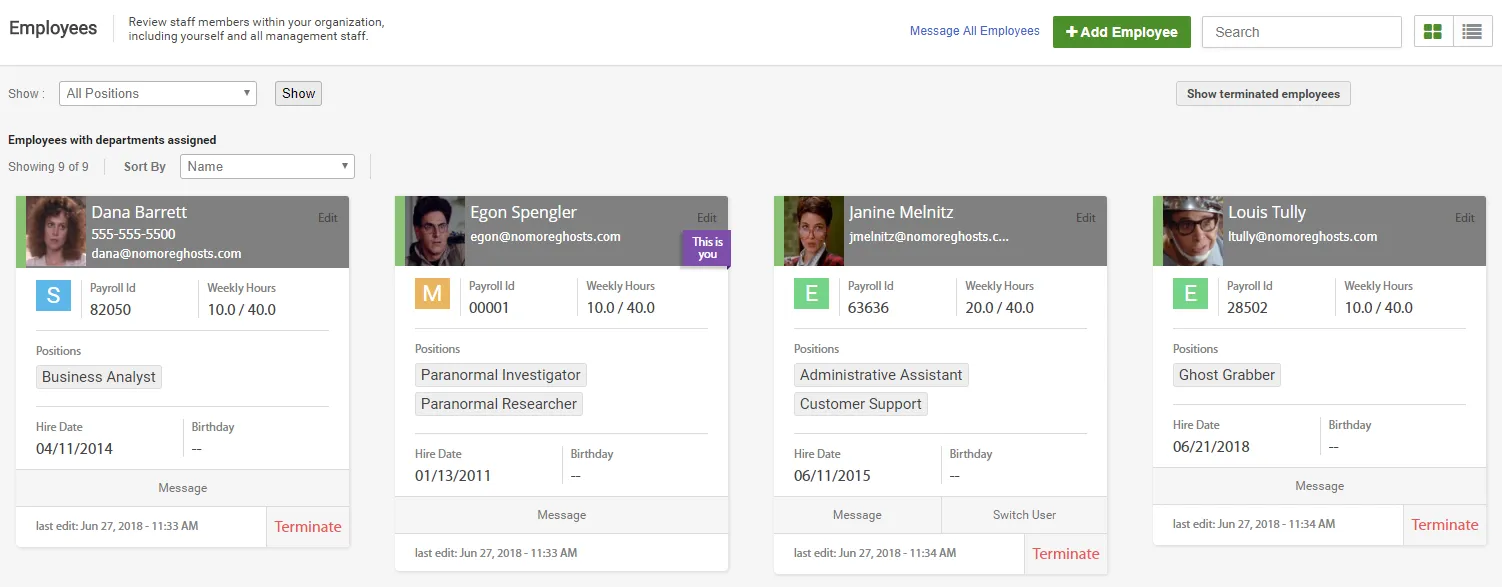Viewport: 1502px width, 587px height.
Task: Terminate Dana Barrett
Action: point(308,527)
